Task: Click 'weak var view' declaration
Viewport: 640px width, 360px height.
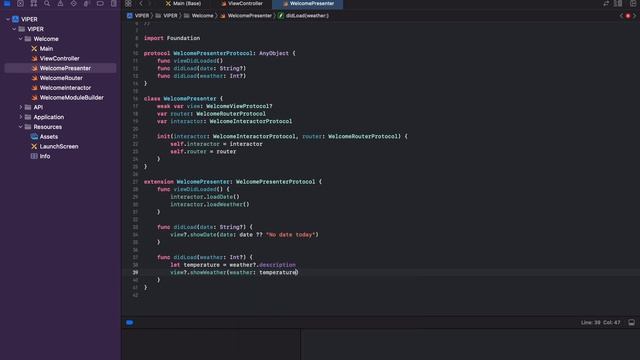Action: click(215, 106)
